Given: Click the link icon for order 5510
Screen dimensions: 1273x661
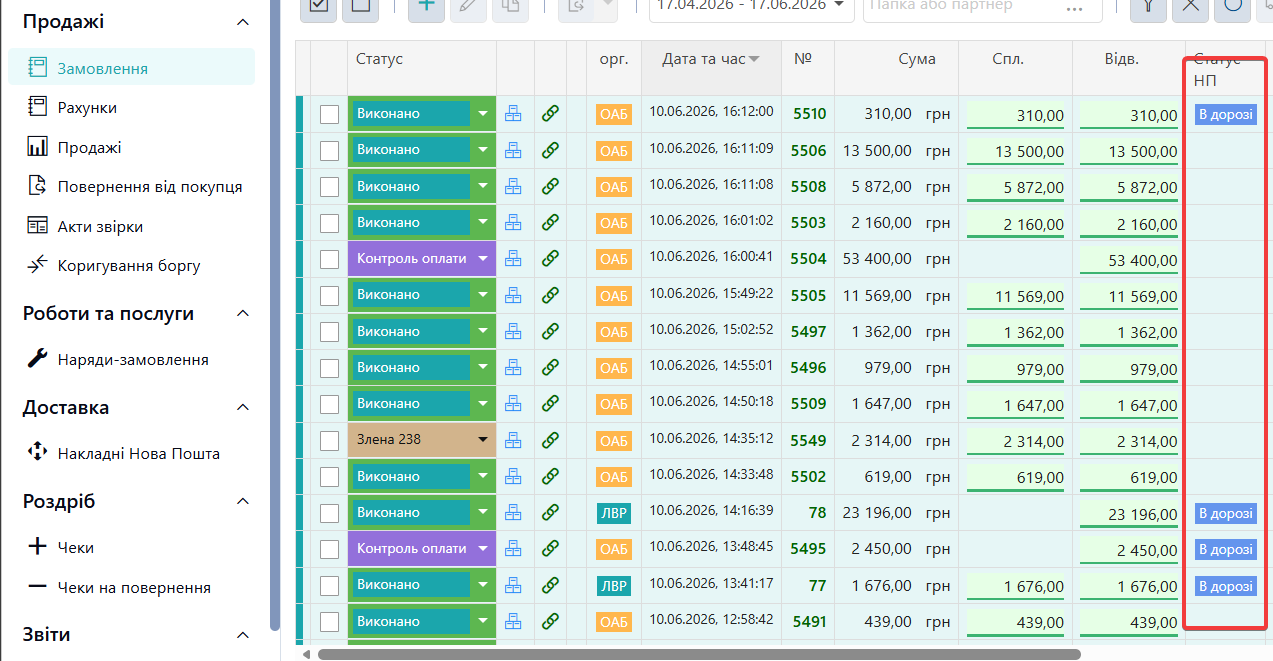Looking at the screenshot, I should tap(550, 114).
